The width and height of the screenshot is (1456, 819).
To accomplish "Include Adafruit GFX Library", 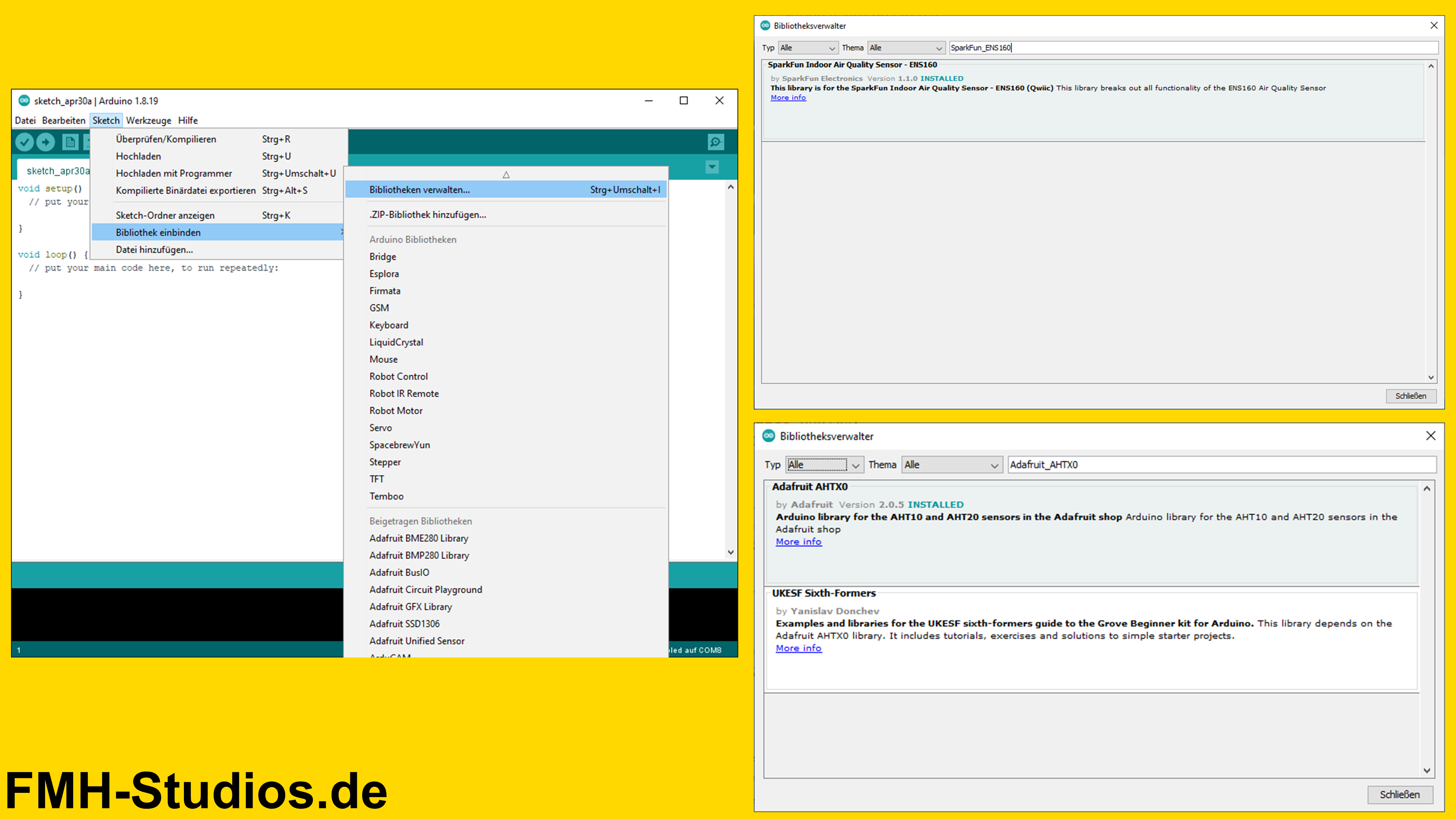I will click(506, 607).
